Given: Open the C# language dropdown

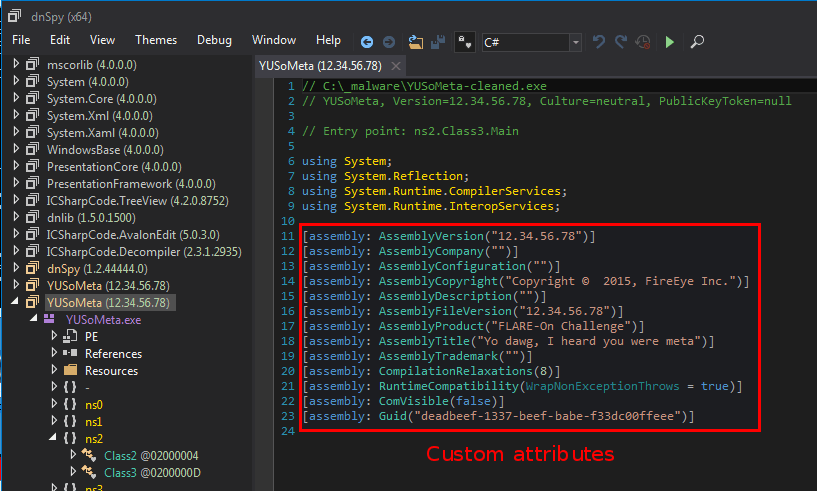Looking at the screenshot, I should point(575,42).
